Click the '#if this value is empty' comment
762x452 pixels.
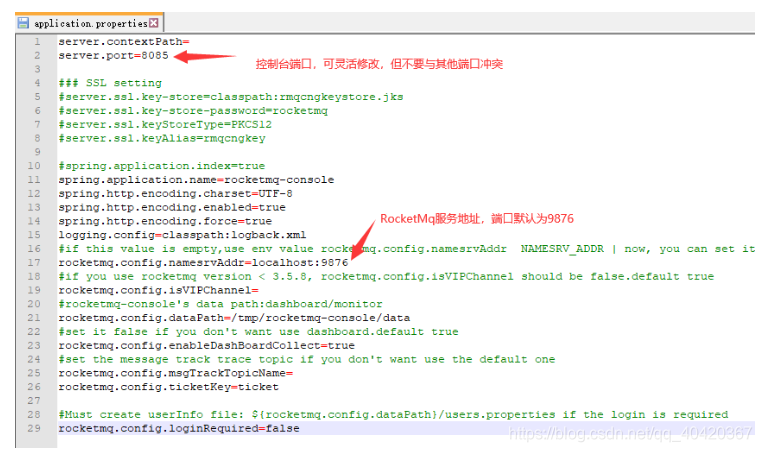click(x=407, y=249)
